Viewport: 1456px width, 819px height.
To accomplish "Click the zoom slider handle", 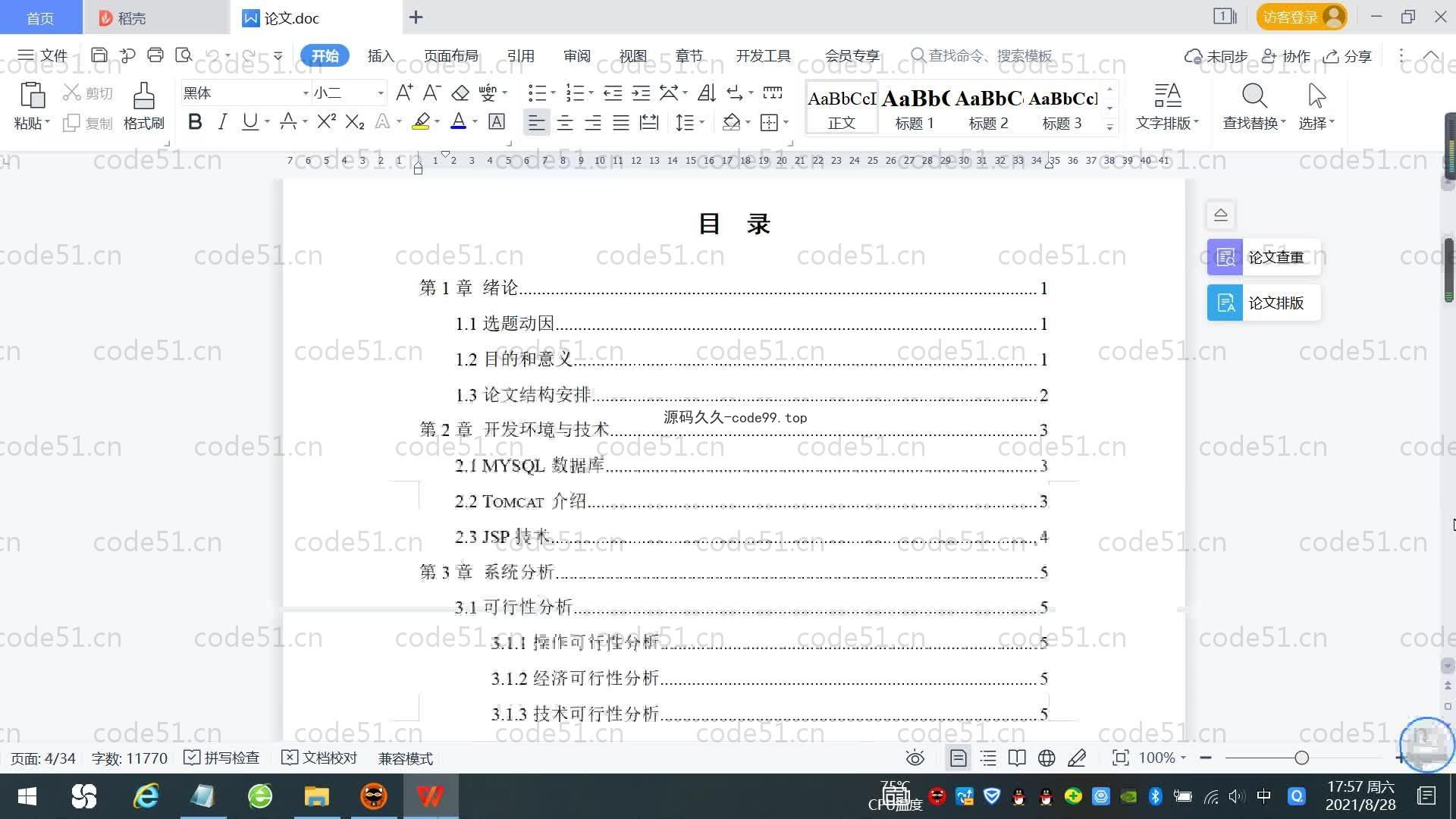I will (1302, 758).
